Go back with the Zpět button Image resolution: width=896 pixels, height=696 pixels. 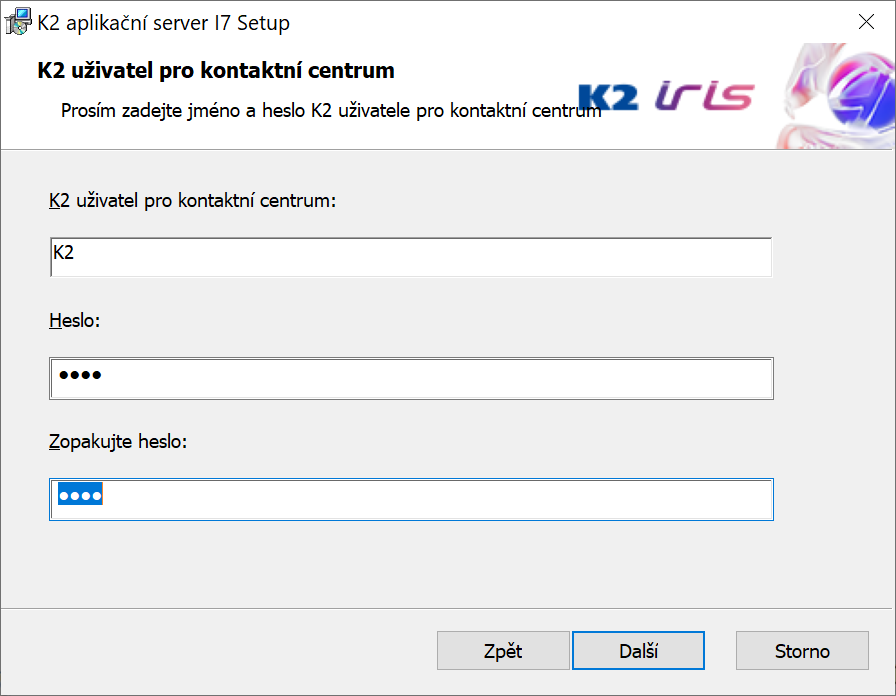503,651
